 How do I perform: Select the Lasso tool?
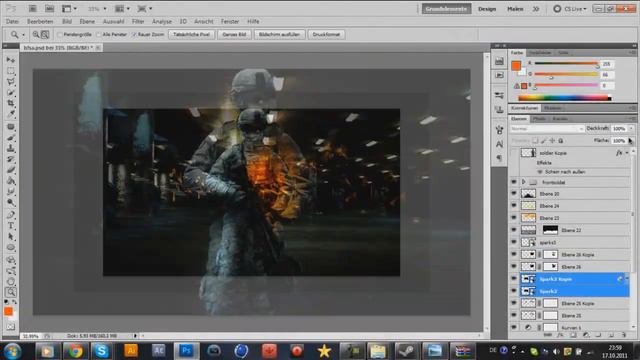tap(11, 81)
